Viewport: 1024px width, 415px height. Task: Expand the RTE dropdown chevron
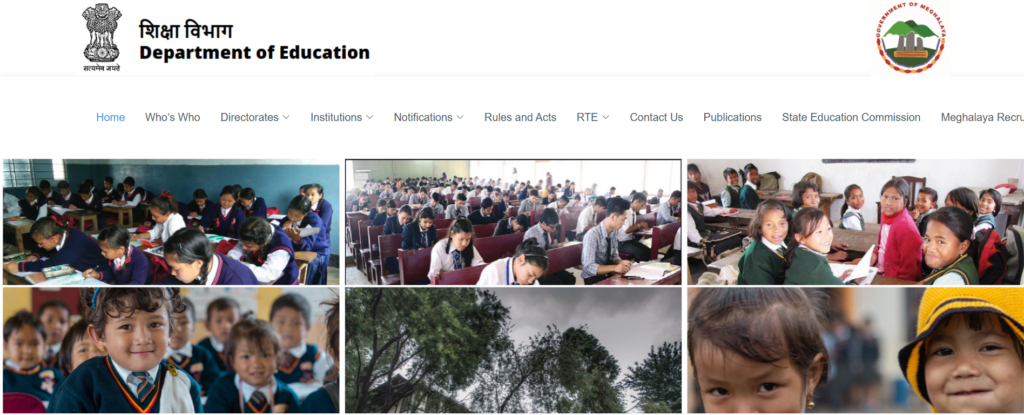coord(605,118)
